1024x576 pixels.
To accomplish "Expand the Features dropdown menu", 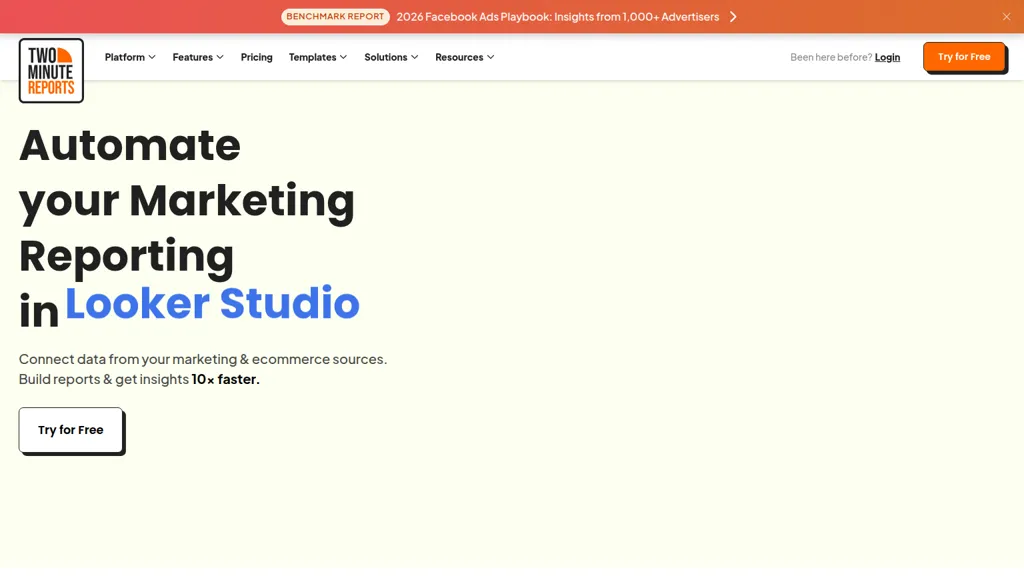I will tap(198, 57).
